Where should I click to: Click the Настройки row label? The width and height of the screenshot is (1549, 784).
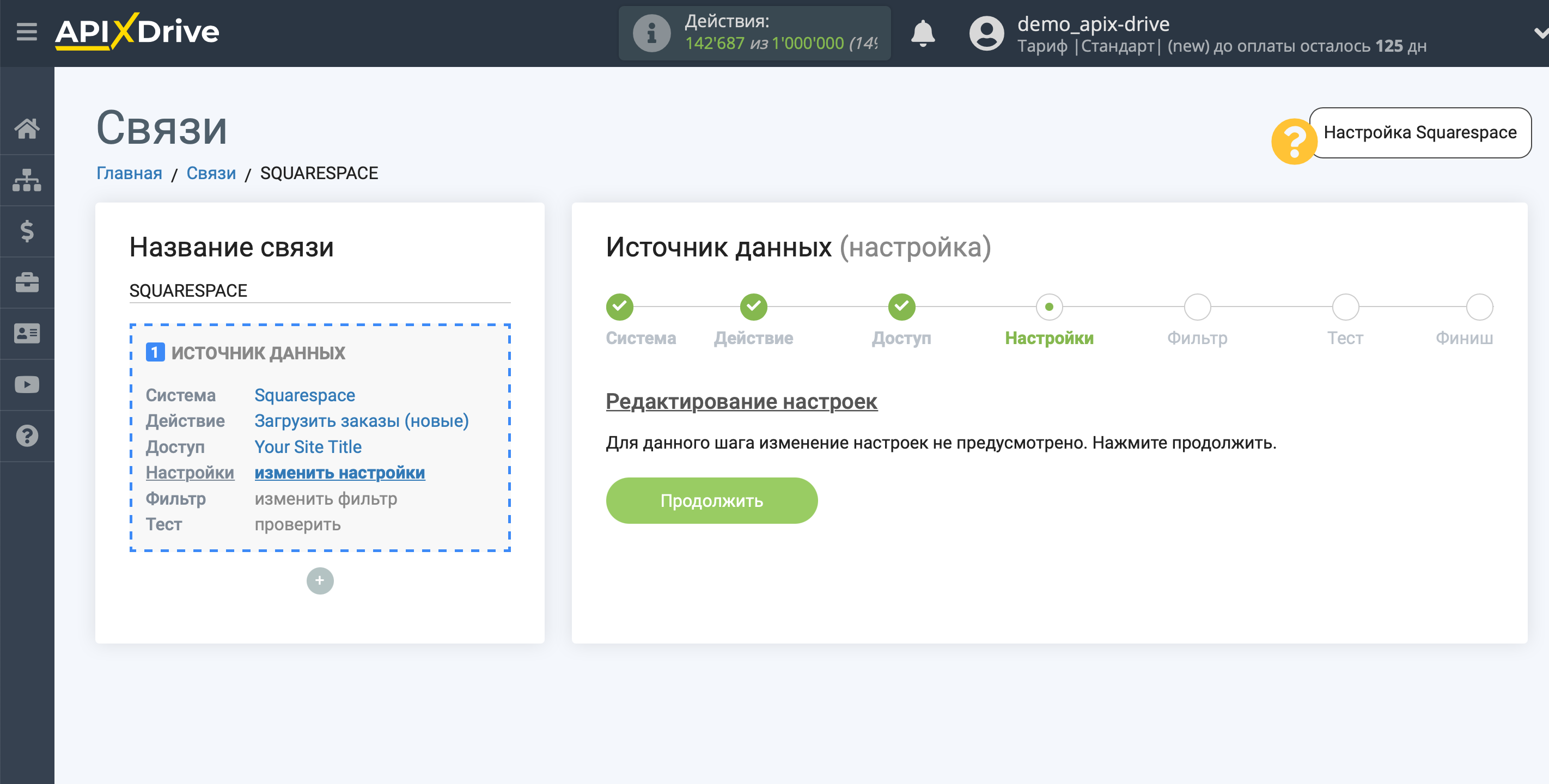(190, 473)
